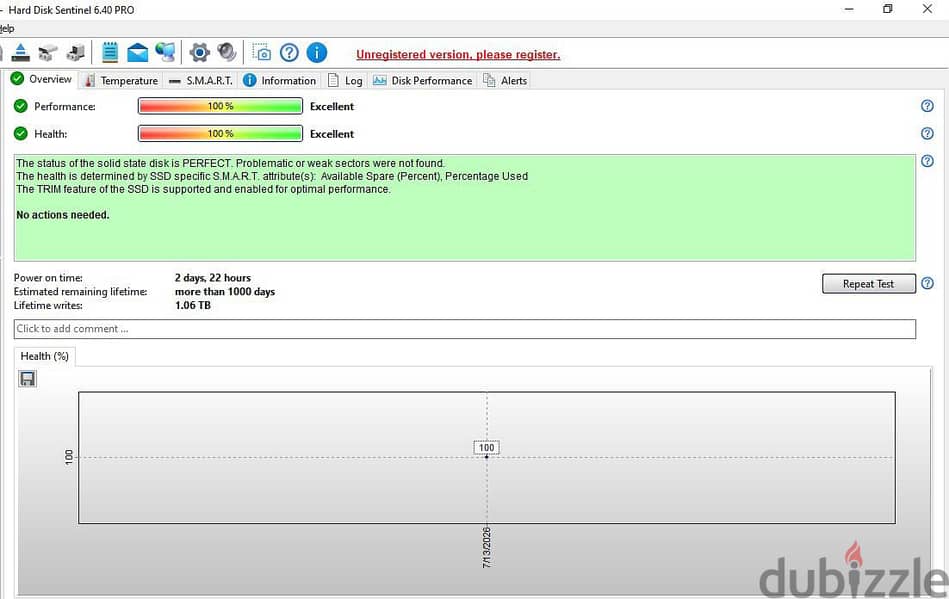Screen dimensions: 949x599
Task: Click the help icon beside the Health row
Action: [x=927, y=133]
